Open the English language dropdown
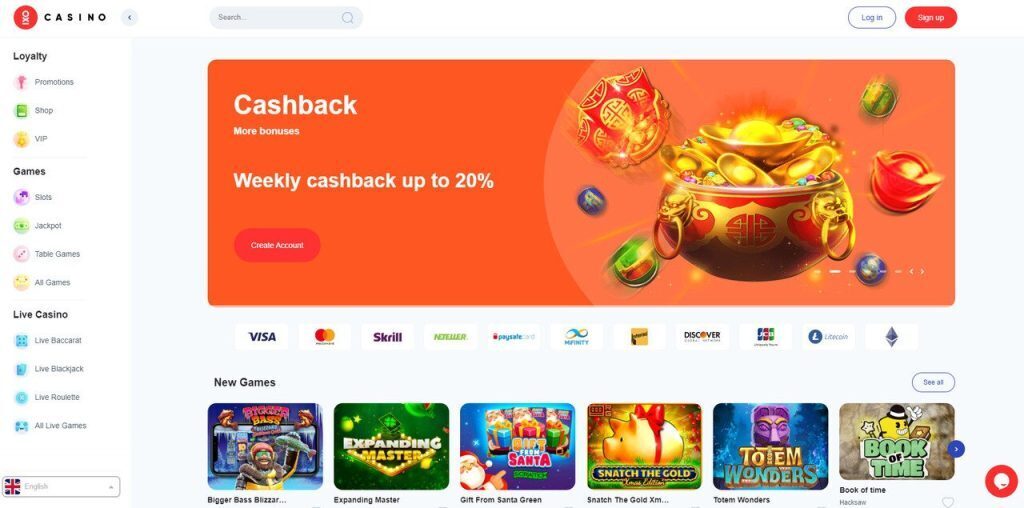Viewport: 1024px width, 508px height. pyautogui.click(x=61, y=486)
